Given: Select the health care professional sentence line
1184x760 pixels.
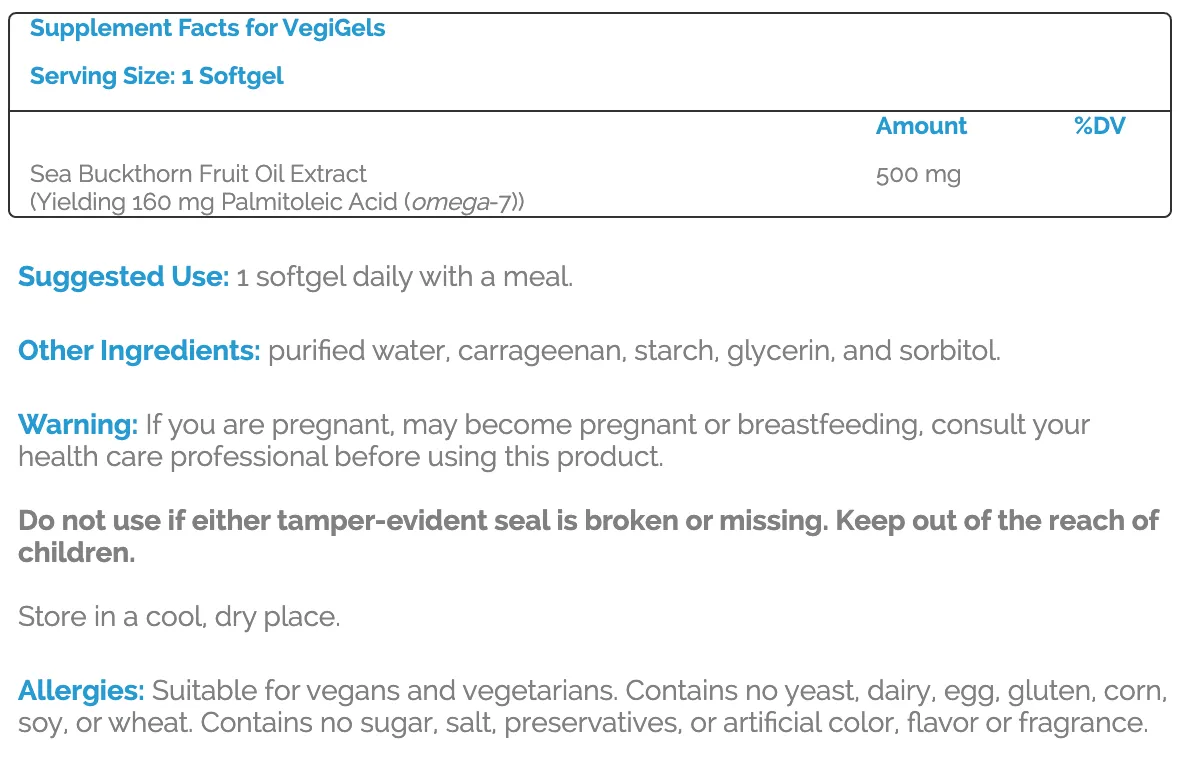Looking at the screenshot, I should [x=341, y=456].
